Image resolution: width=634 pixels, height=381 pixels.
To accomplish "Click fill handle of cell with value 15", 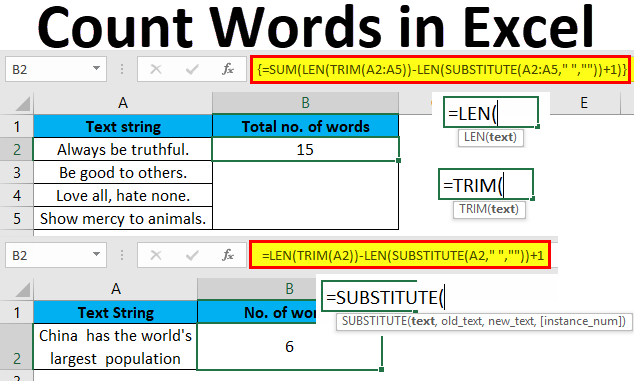I will coord(399,161).
